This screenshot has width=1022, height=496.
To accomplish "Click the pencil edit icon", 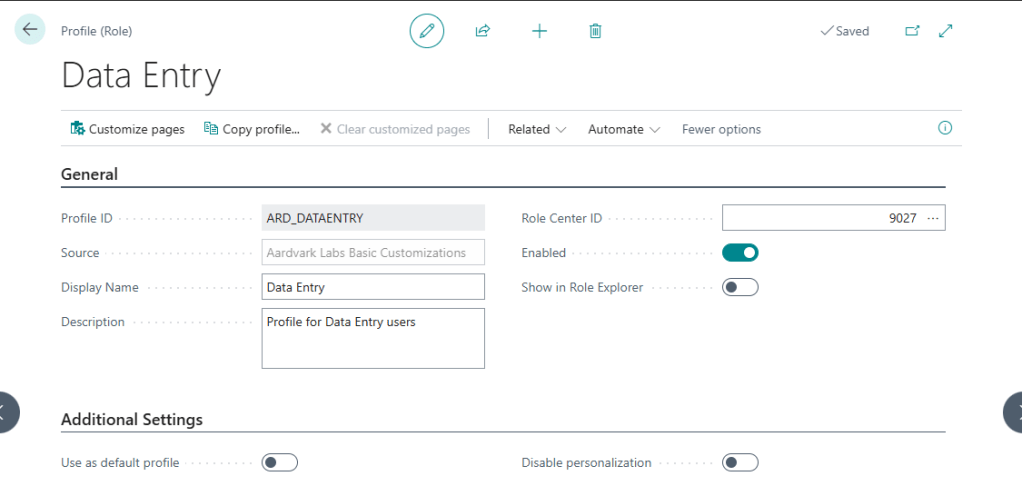I will [x=427, y=31].
